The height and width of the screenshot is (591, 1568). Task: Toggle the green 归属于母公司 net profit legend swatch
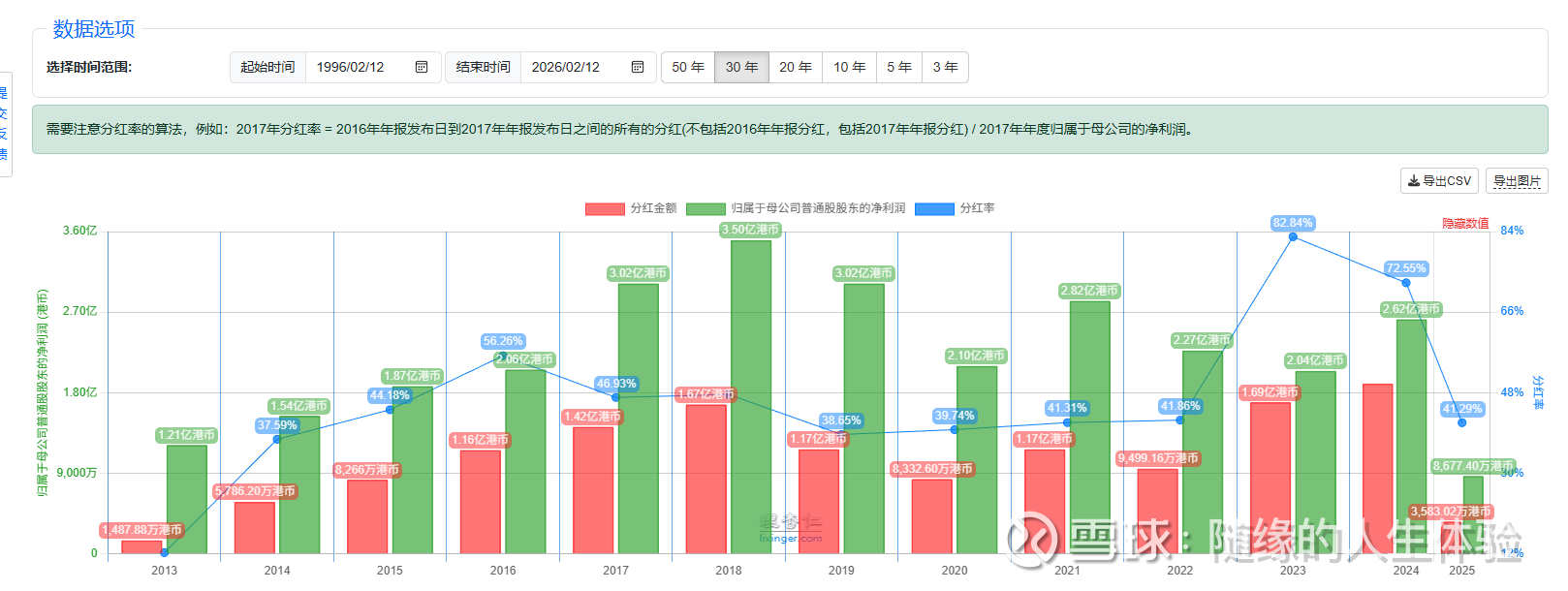click(706, 209)
